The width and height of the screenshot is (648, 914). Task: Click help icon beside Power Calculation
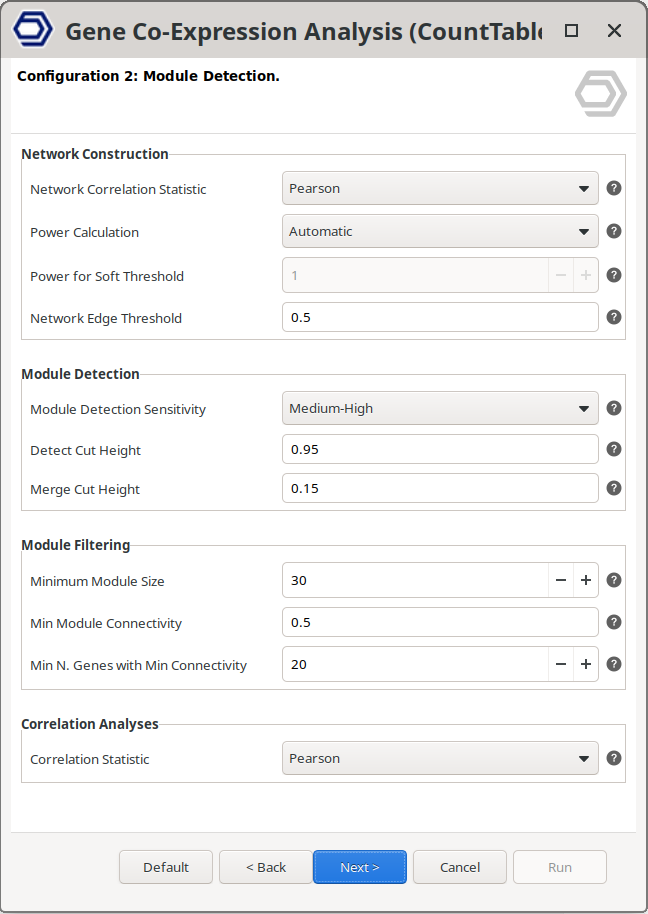(614, 231)
